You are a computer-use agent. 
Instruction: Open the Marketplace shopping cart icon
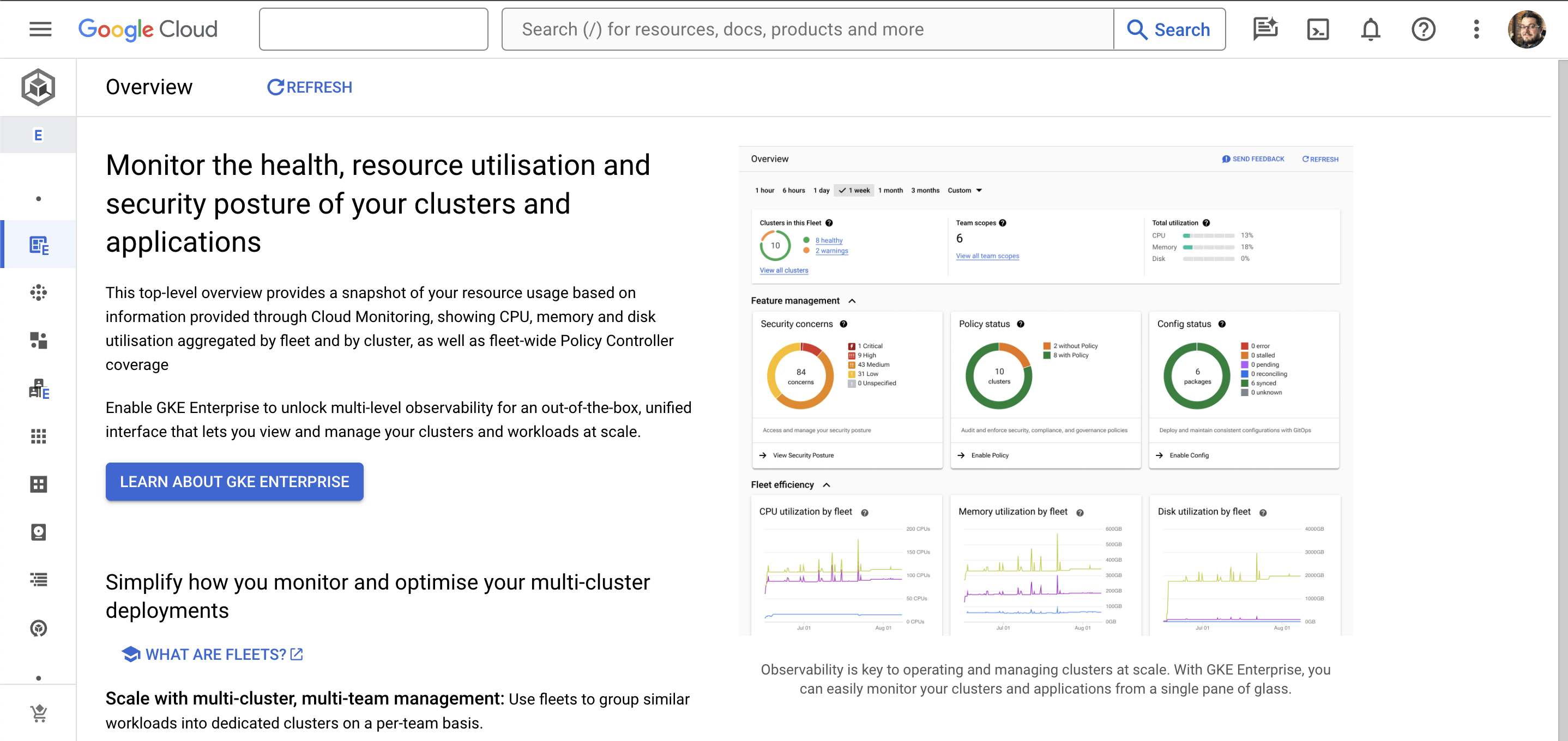click(x=38, y=713)
